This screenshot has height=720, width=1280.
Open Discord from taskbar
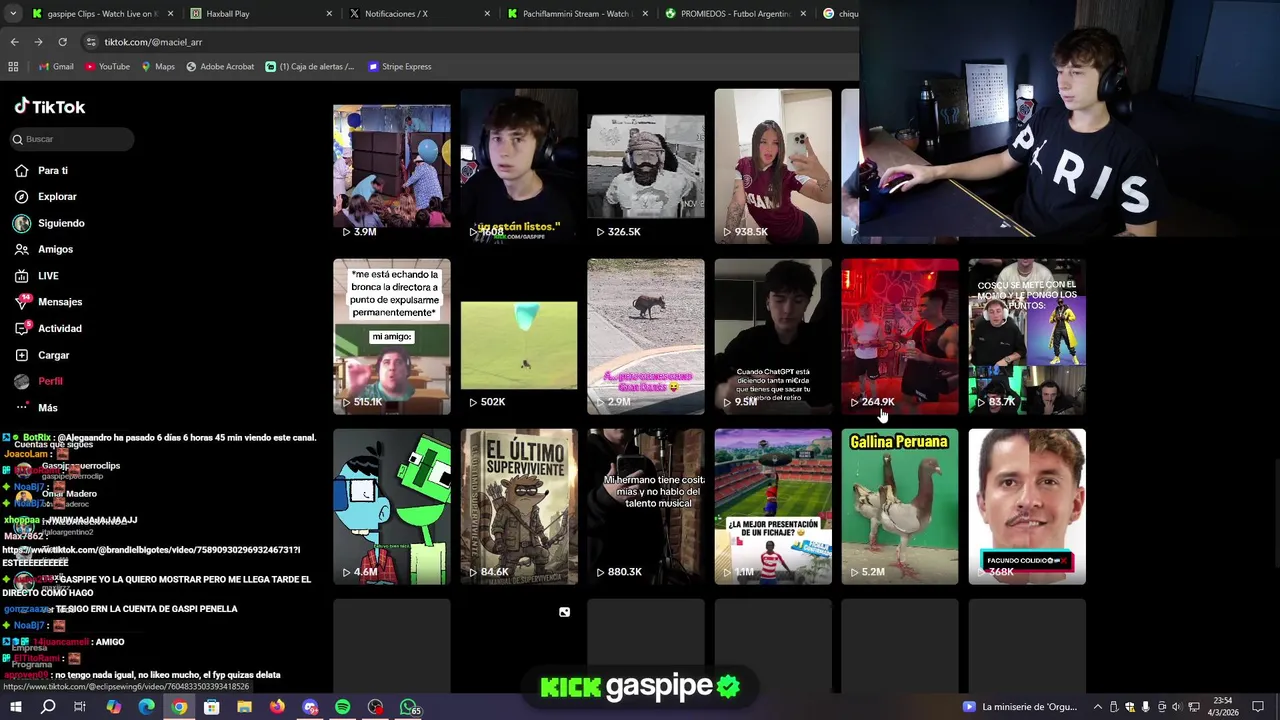(310, 707)
